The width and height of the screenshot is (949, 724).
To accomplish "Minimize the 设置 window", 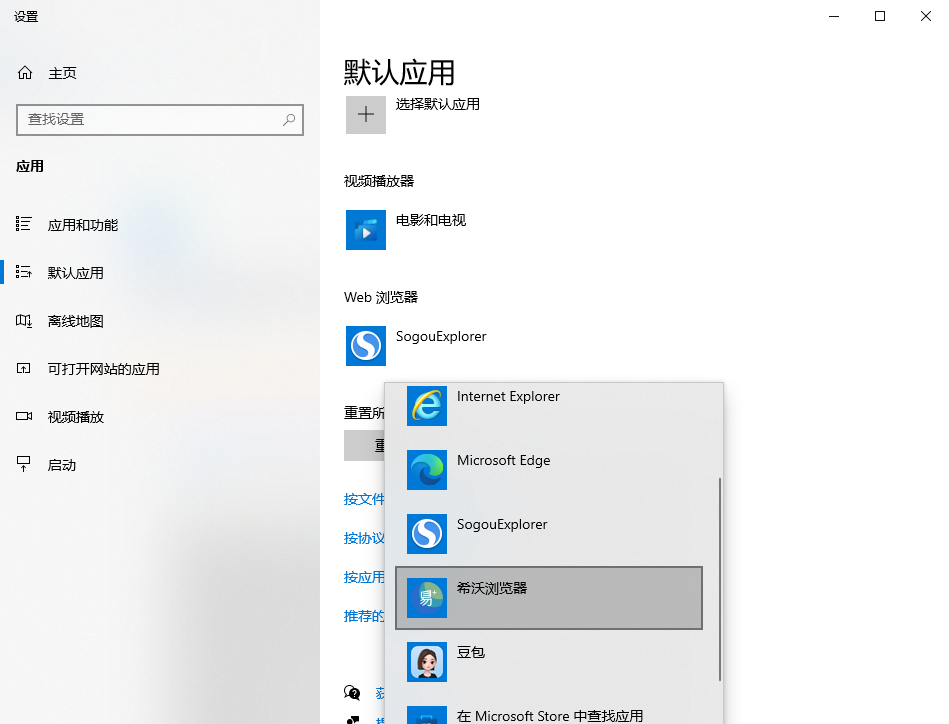I will click(x=834, y=16).
